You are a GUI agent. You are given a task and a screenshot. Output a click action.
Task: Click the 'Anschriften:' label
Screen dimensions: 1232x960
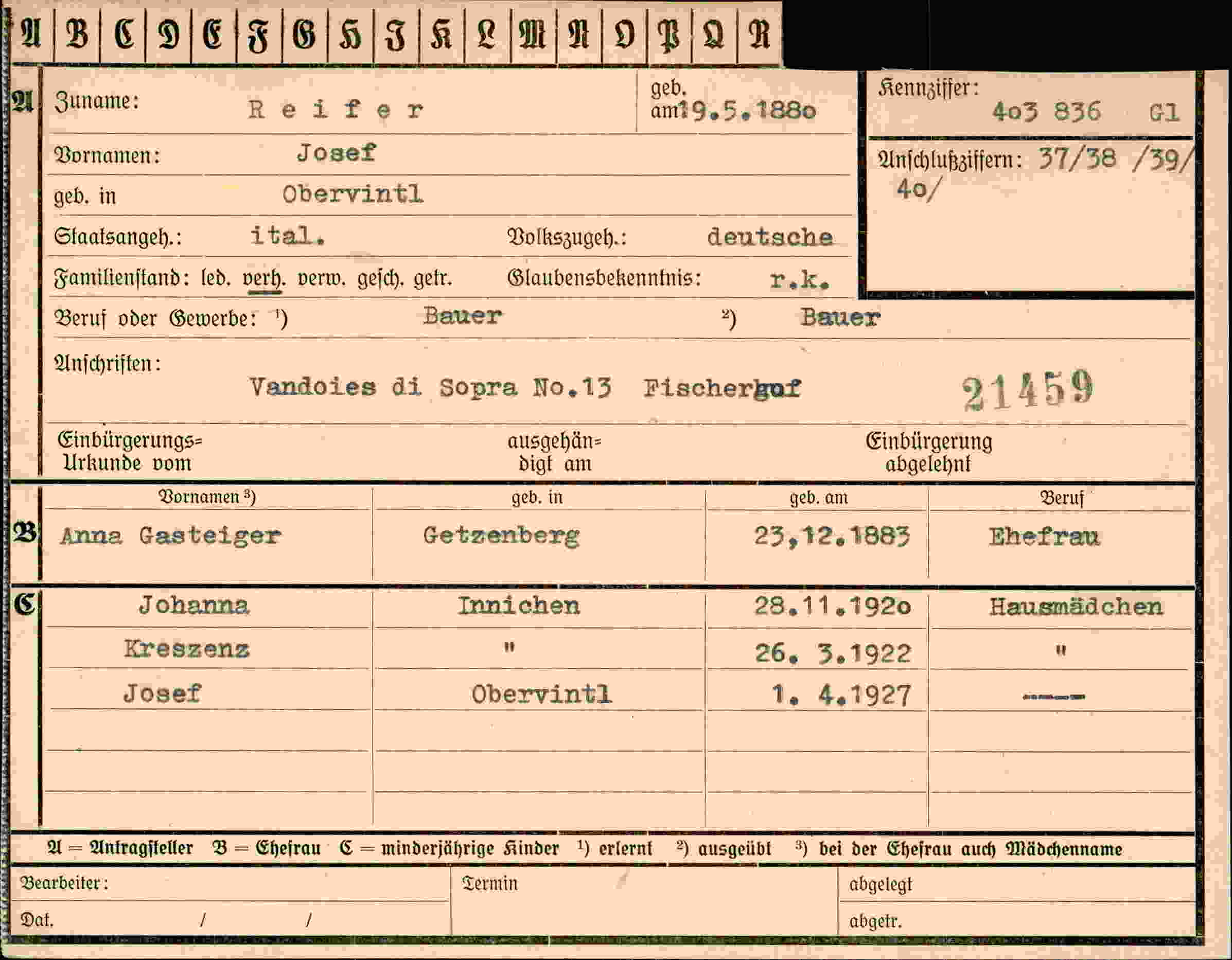[x=107, y=364]
